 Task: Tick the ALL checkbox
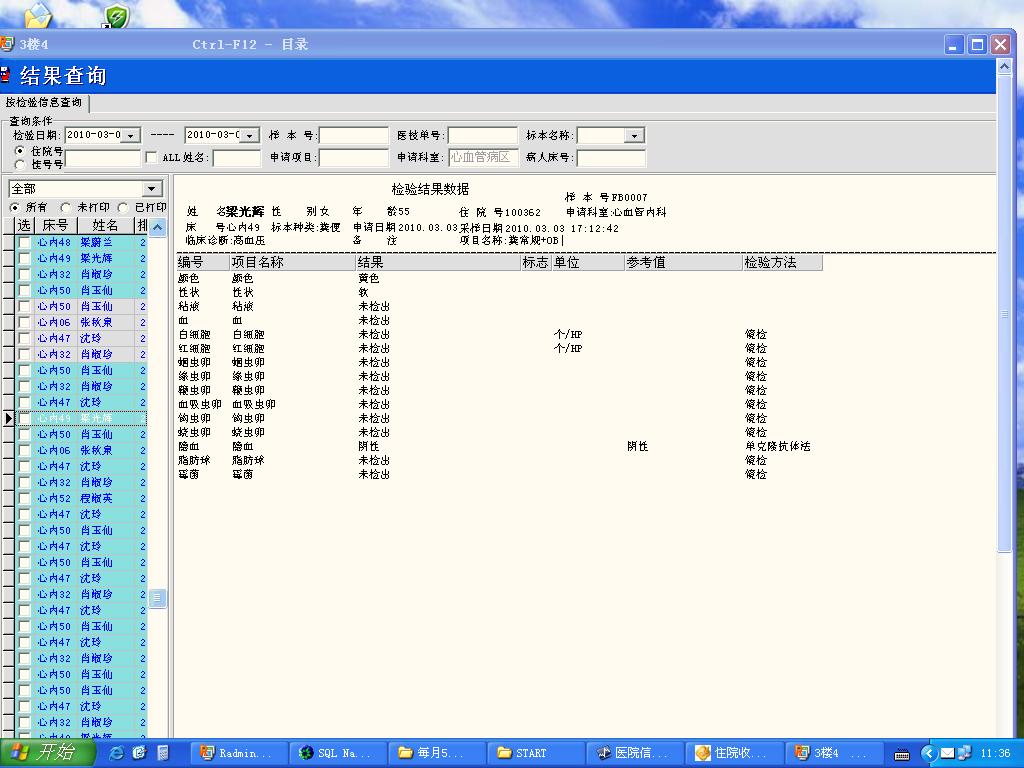(x=152, y=157)
